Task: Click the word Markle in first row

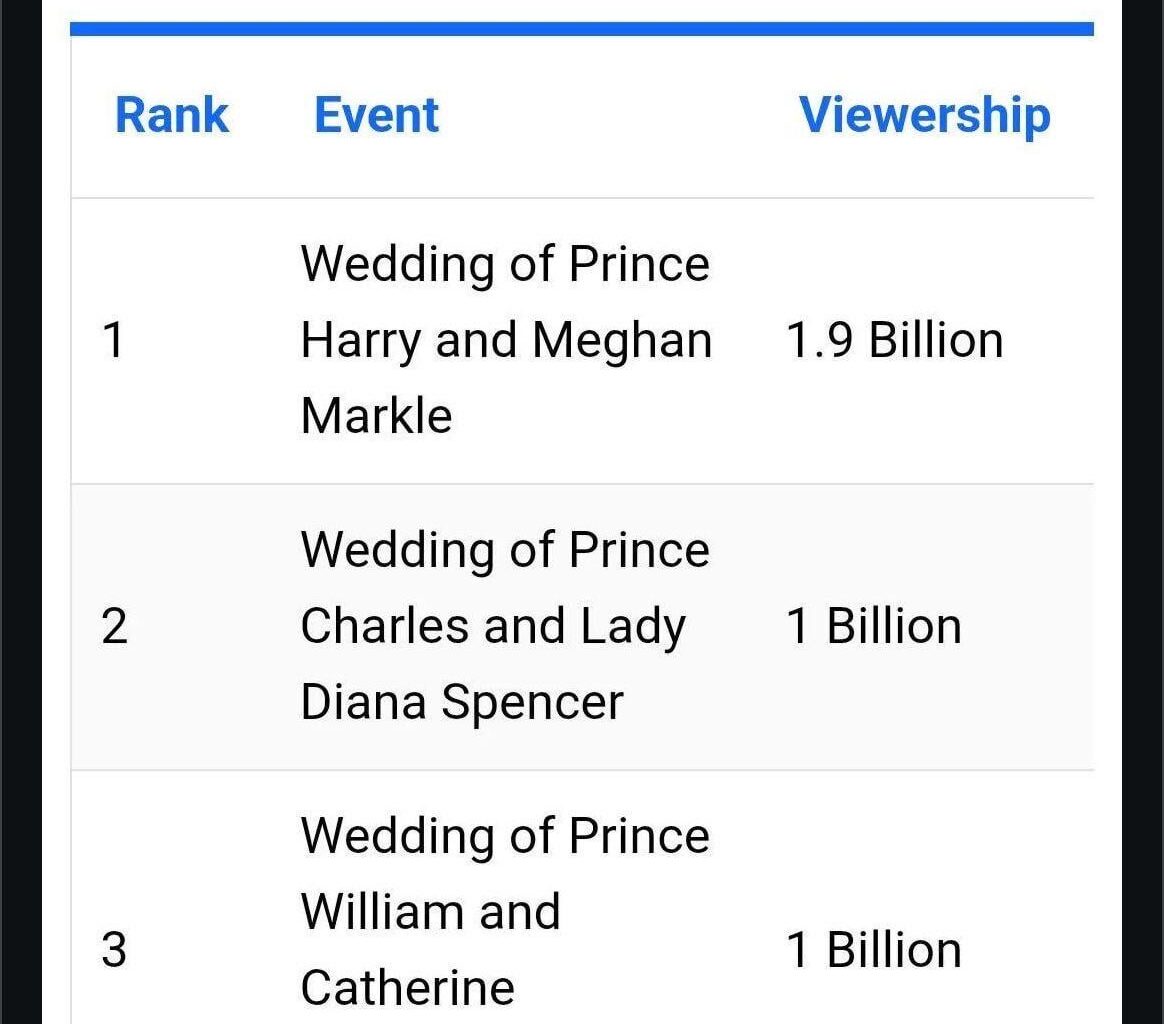Action: (x=376, y=415)
